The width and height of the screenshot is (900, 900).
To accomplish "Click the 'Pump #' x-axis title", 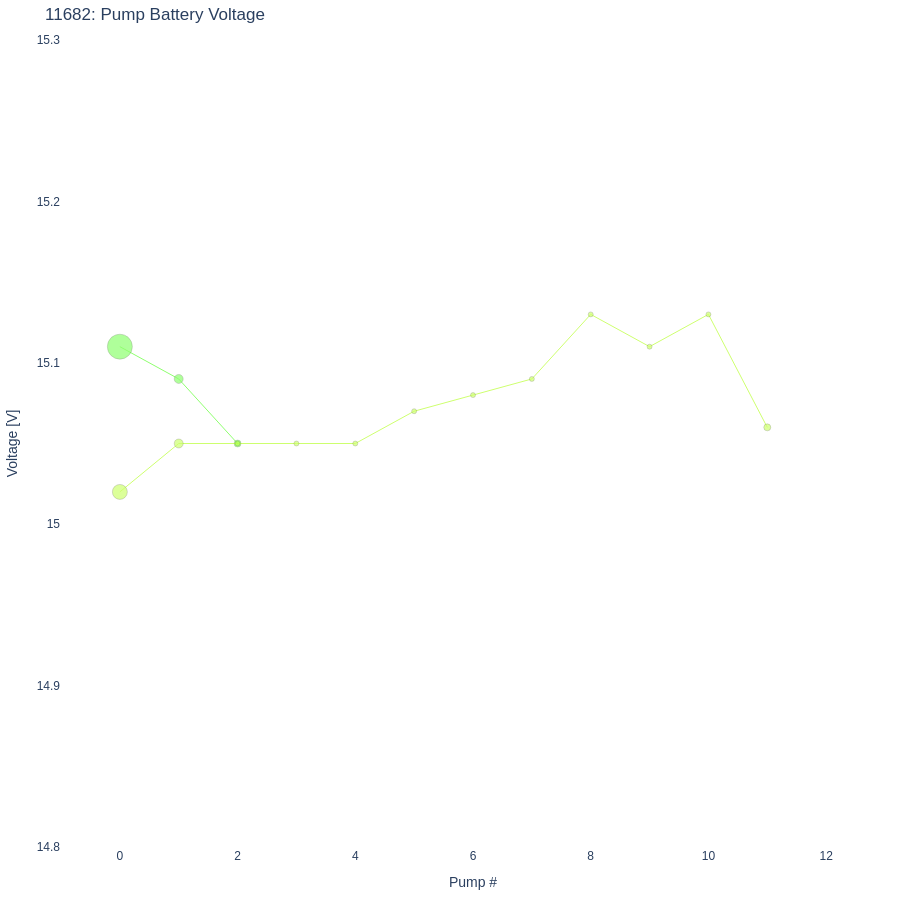I will tap(473, 882).
